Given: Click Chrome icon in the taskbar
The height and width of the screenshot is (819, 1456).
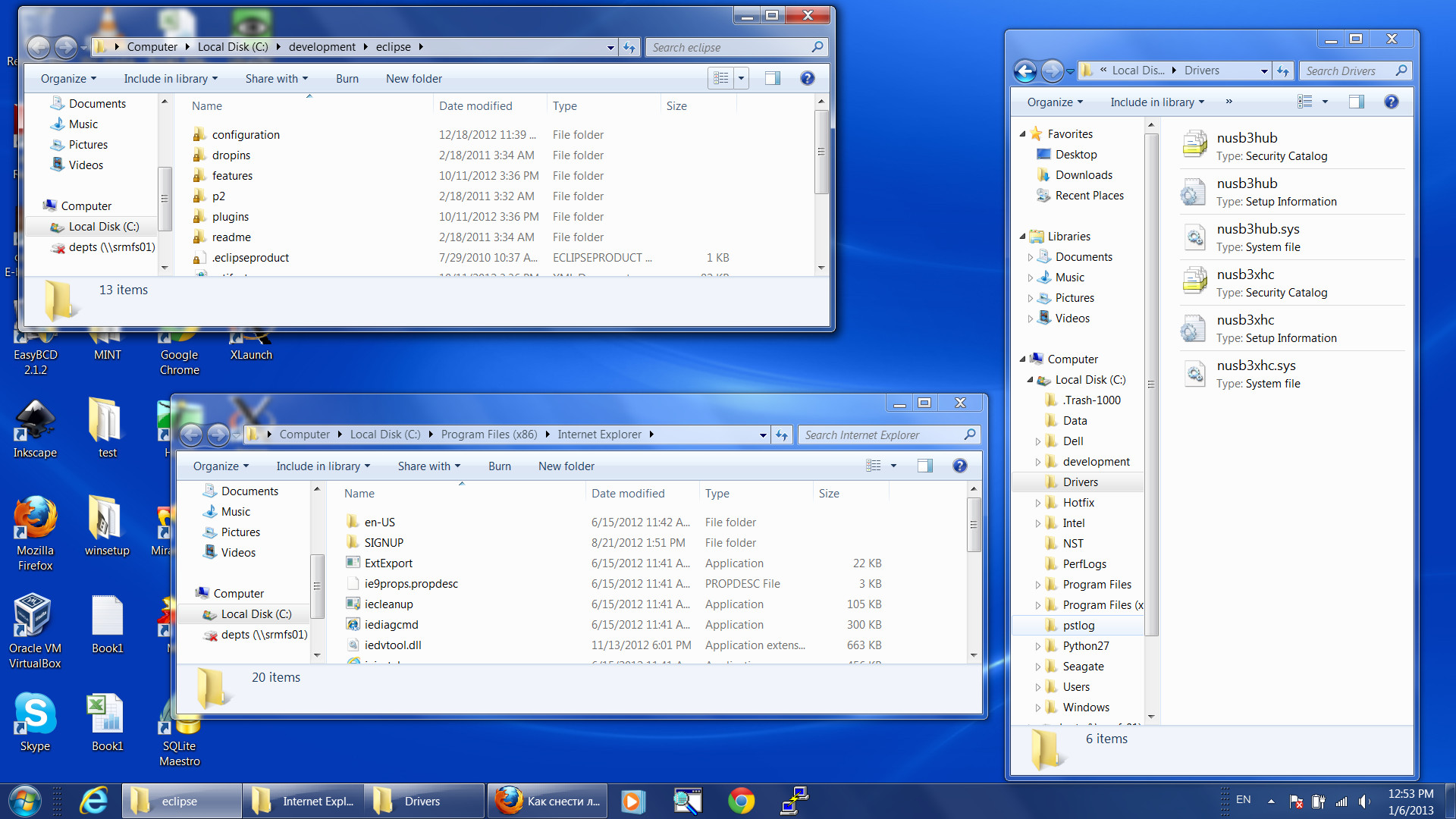Looking at the screenshot, I should coord(741,801).
